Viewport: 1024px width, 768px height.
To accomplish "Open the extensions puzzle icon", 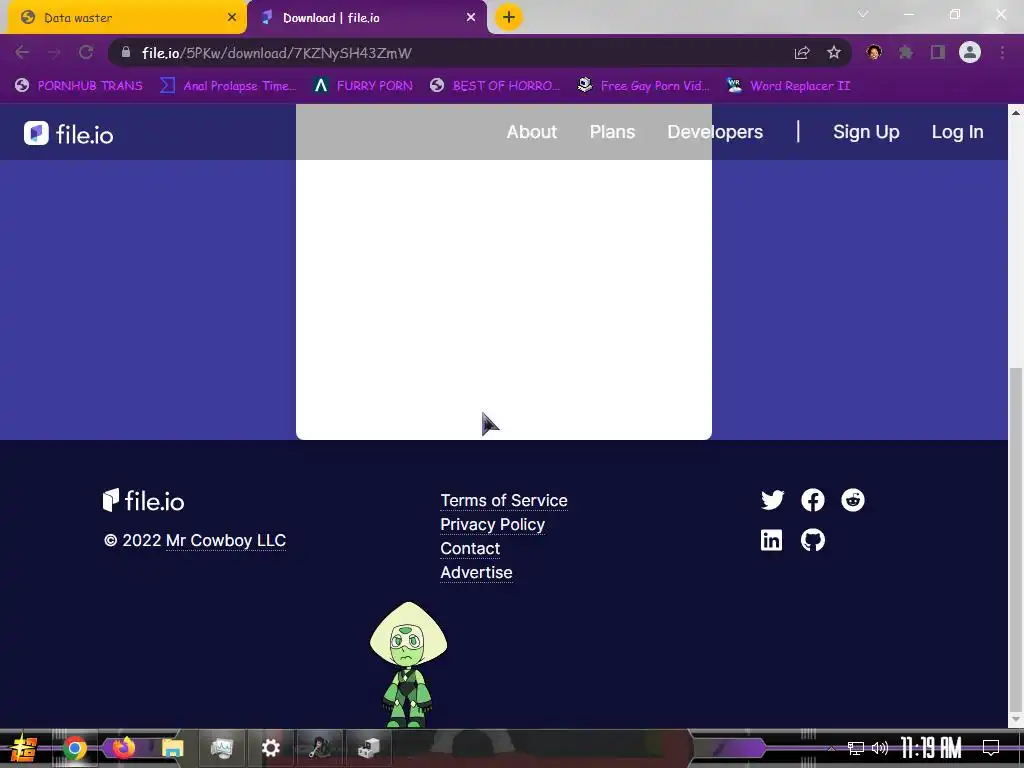I will [906, 52].
